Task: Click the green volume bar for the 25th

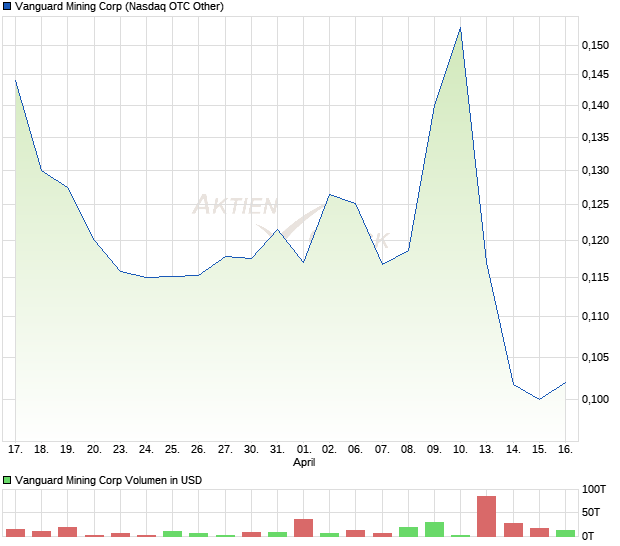Action: pos(172,534)
